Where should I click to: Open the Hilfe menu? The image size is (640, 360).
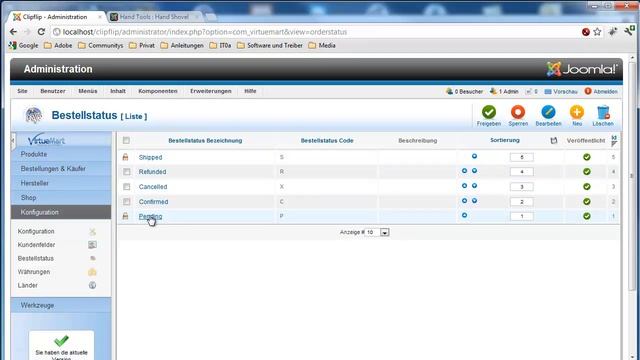pos(250,91)
